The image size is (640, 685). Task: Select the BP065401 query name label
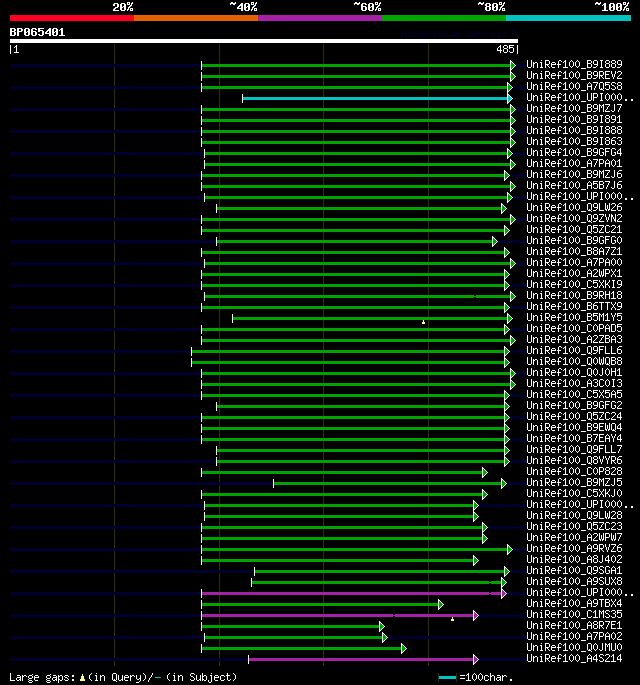[37, 32]
